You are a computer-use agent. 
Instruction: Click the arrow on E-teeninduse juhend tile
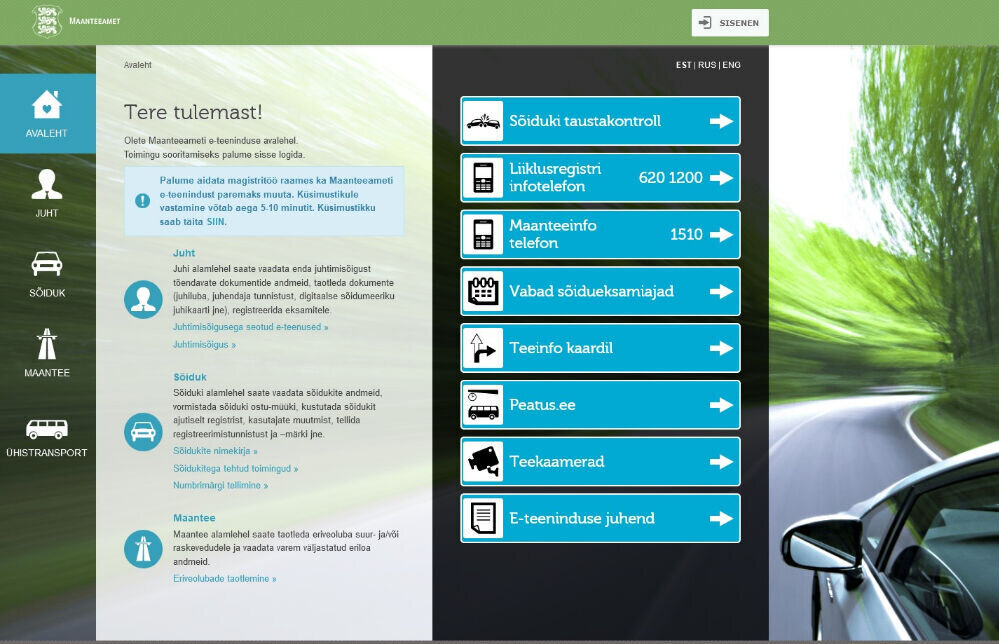click(x=721, y=518)
